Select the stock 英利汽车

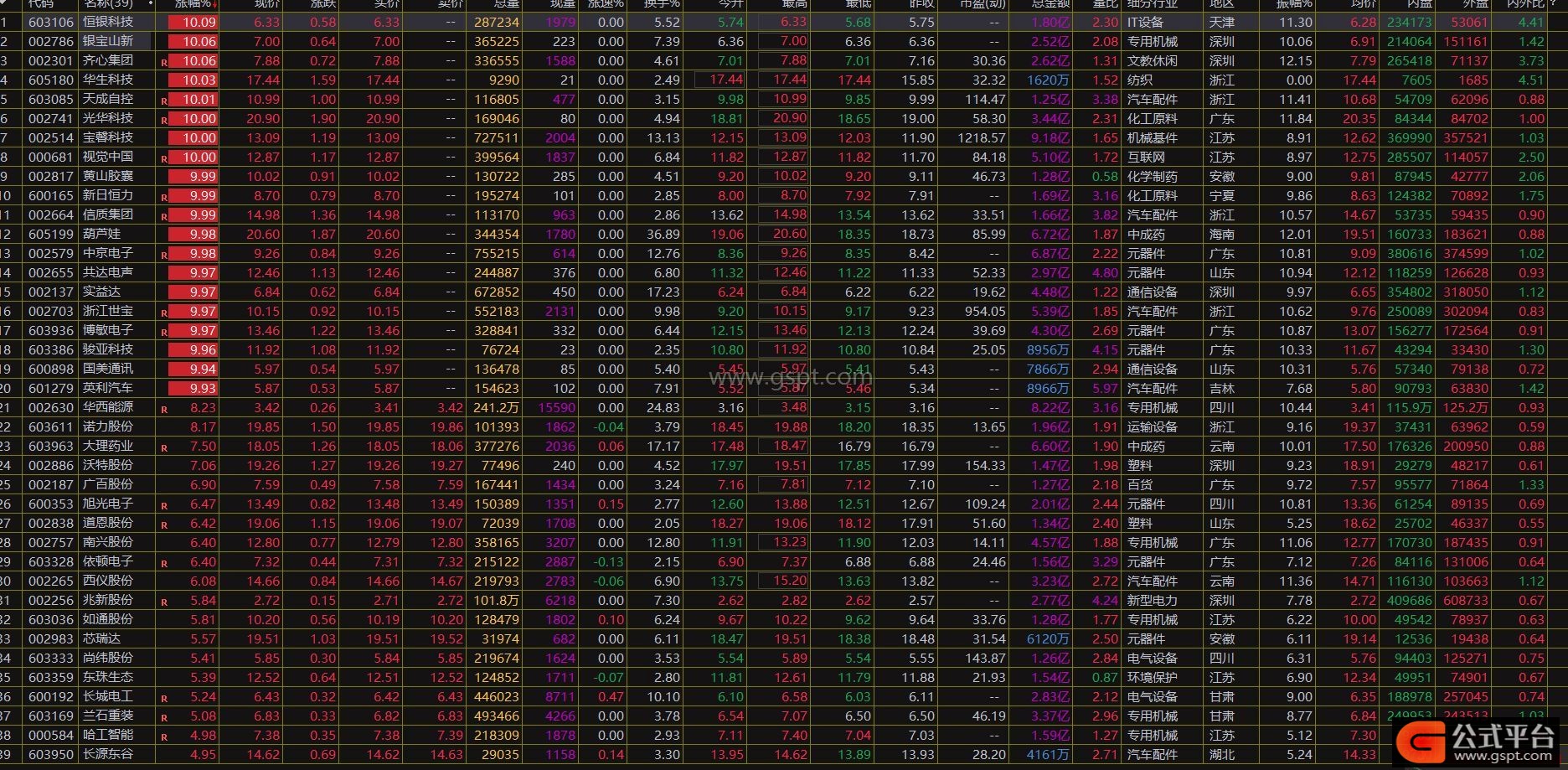pos(108,388)
